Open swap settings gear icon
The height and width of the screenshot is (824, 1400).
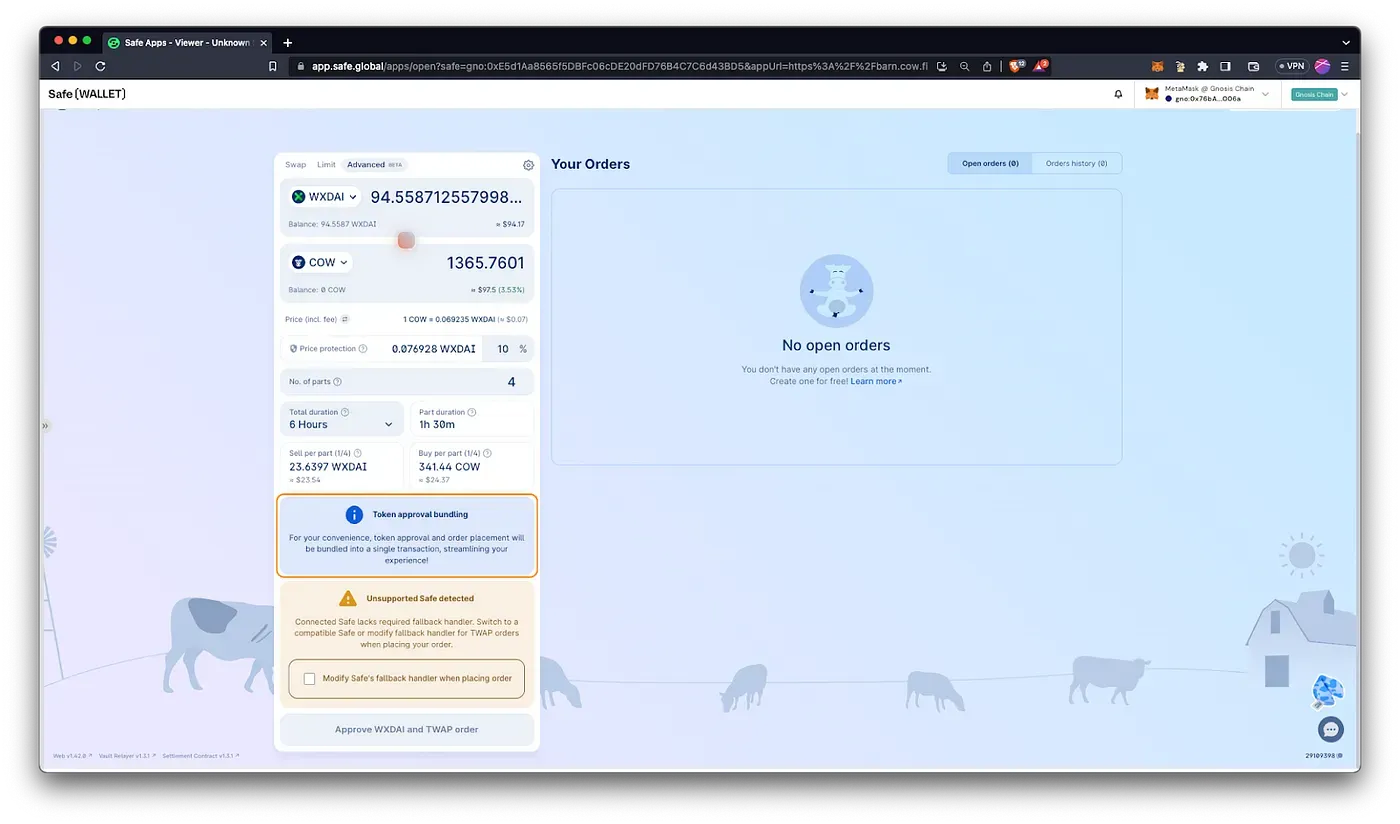click(528, 165)
